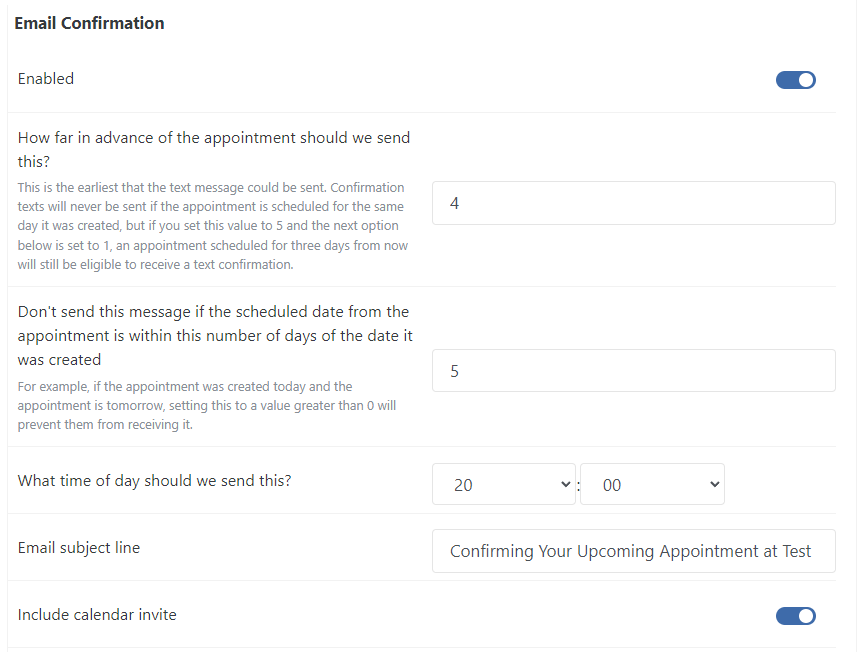The height and width of the screenshot is (652, 868).
Task: Toggle Email Confirmation enabled state
Action: tap(795, 79)
